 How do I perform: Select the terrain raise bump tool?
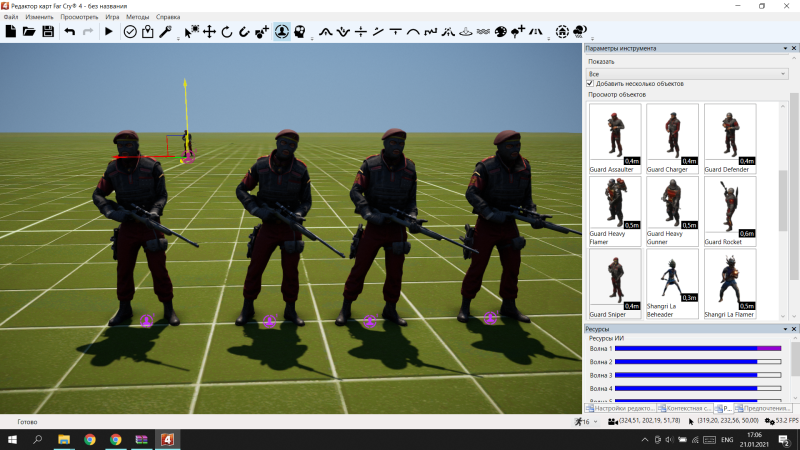[326, 32]
